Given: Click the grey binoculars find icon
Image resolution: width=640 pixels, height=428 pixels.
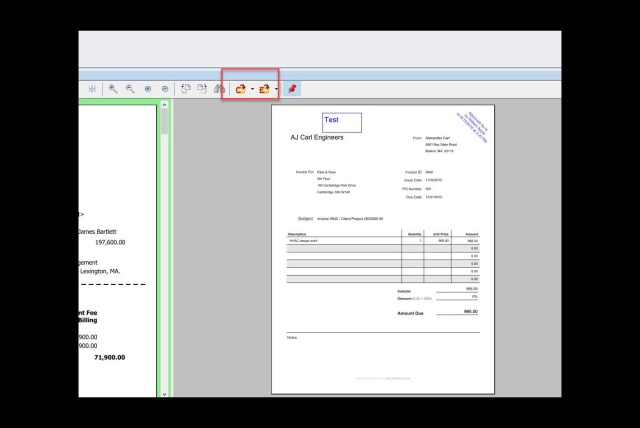Looking at the screenshot, I should coord(219,89).
